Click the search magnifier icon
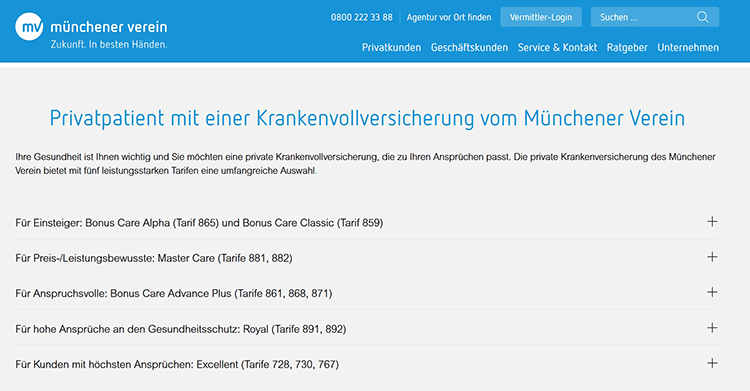This screenshot has height=391, width=750. [x=702, y=17]
